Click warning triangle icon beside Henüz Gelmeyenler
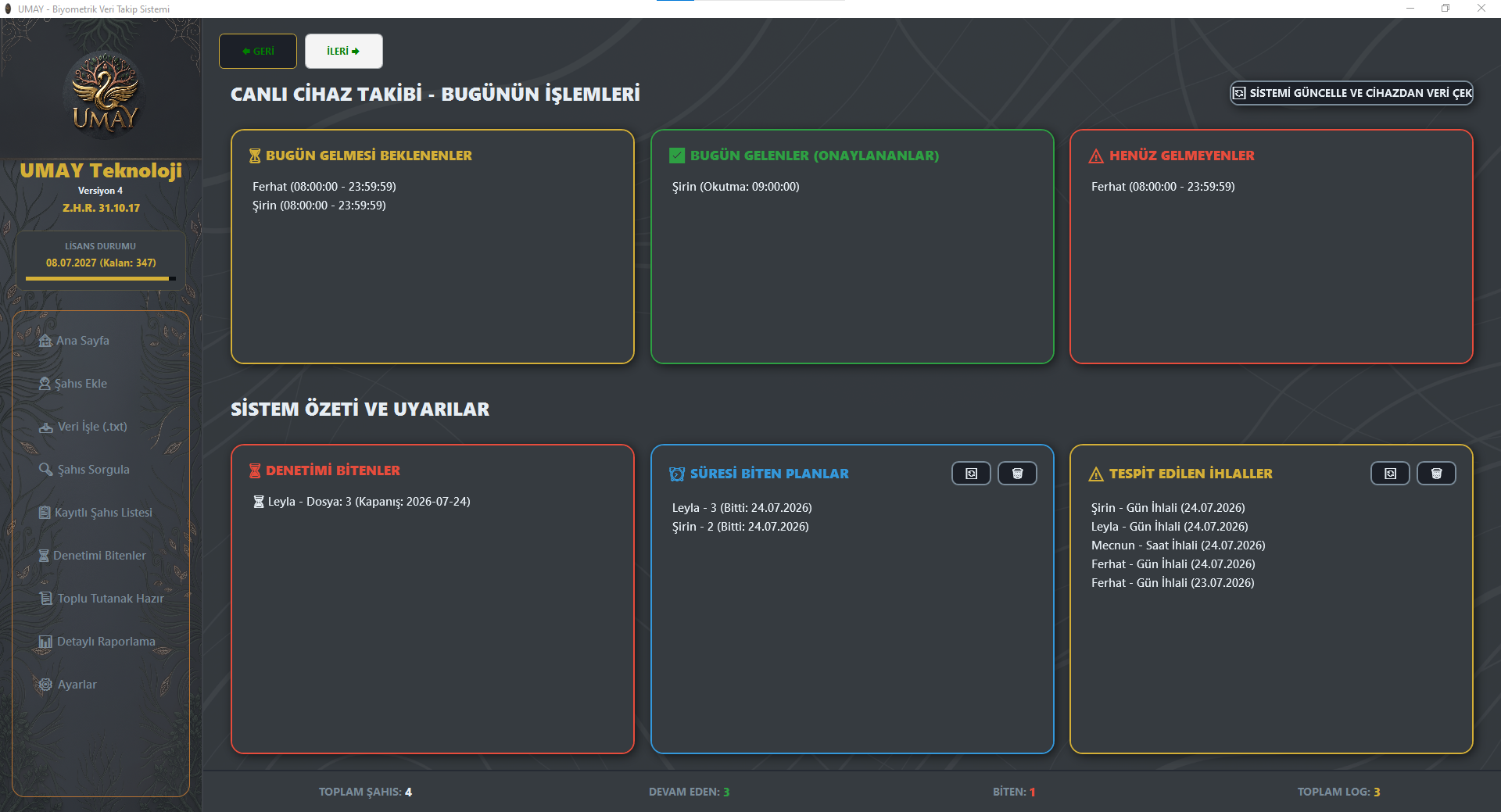The height and width of the screenshot is (812, 1501). pos(1096,156)
